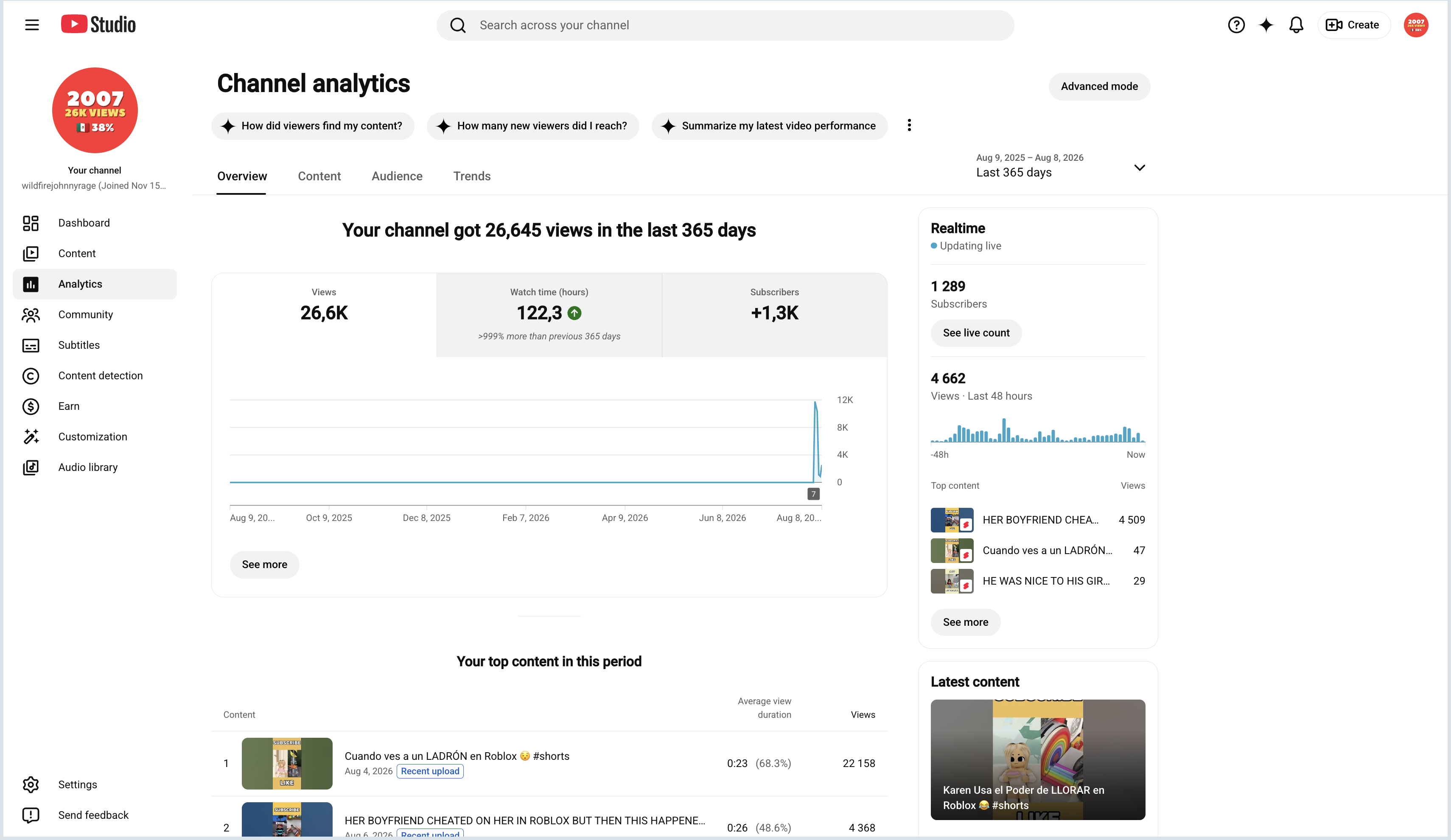
Task: Open the notifications bell
Action: click(x=1296, y=25)
